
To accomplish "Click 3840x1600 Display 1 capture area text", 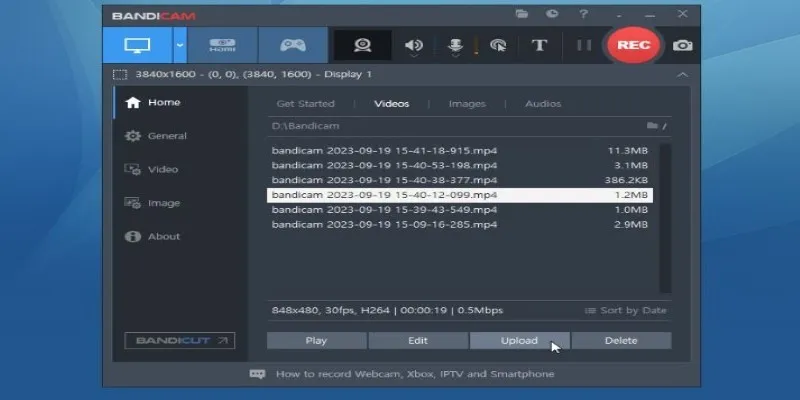I will 254,74.
